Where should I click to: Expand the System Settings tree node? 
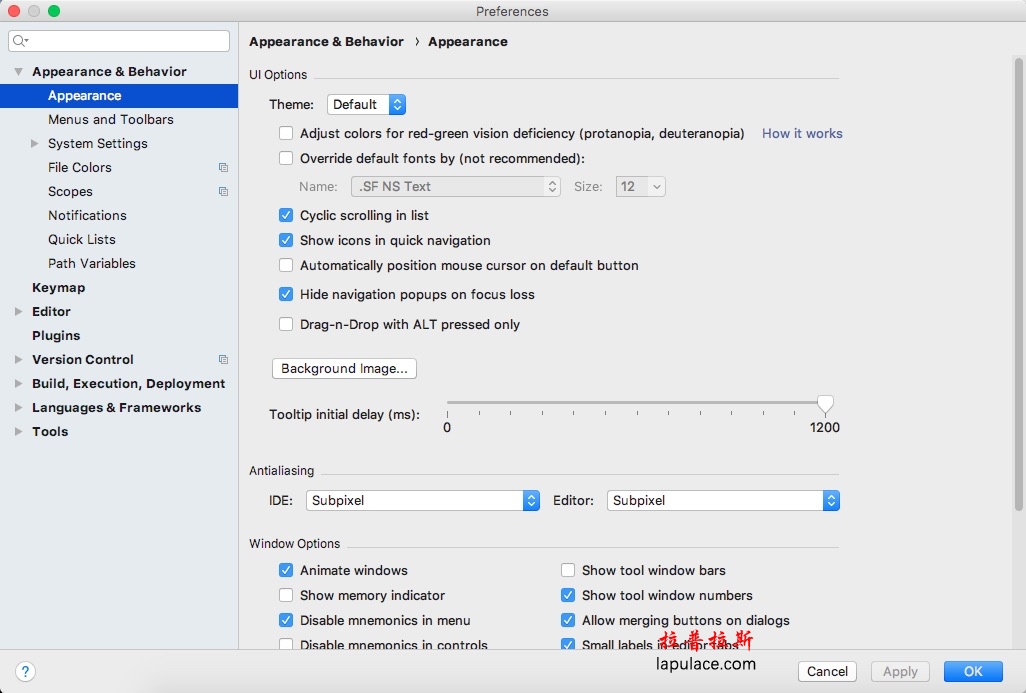coord(35,143)
